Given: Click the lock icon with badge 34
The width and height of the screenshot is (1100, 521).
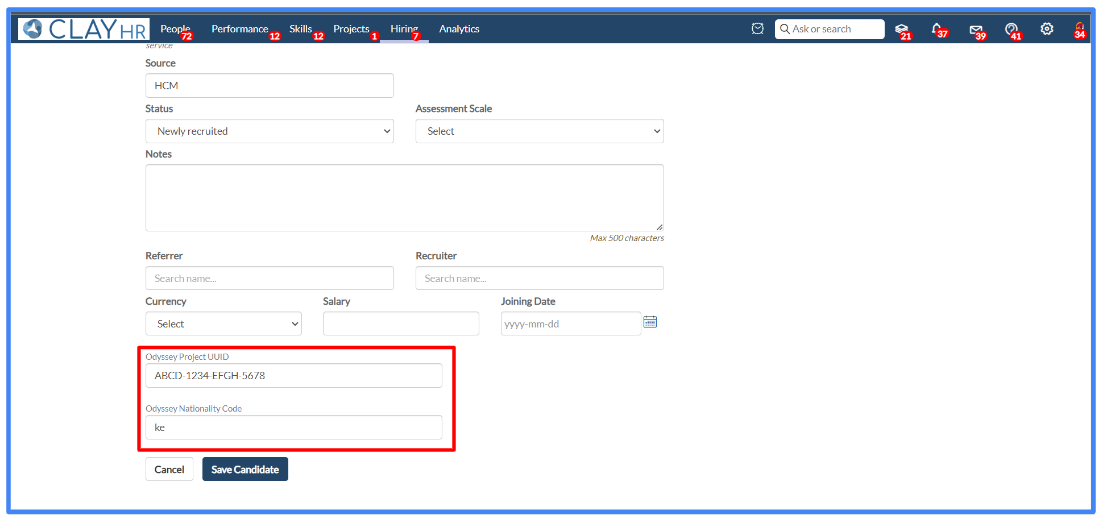Looking at the screenshot, I should point(1080,29).
